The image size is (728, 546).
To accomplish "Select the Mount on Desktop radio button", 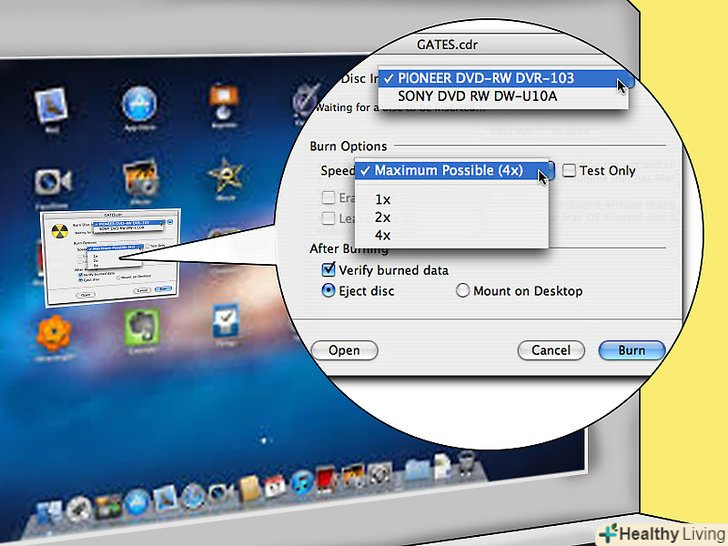I will (463, 291).
